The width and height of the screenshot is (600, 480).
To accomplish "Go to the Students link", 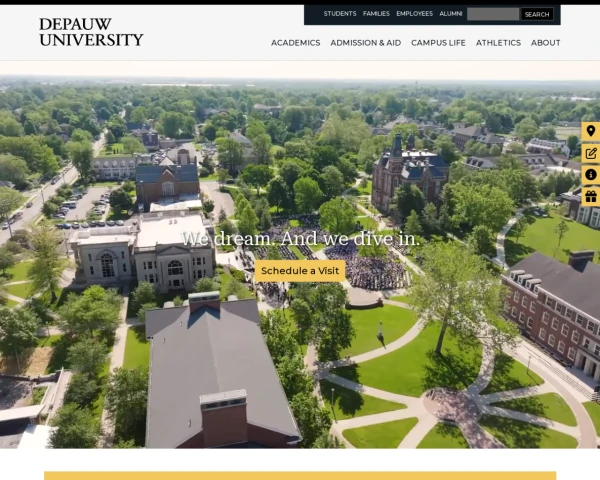I will coord(340,14).
